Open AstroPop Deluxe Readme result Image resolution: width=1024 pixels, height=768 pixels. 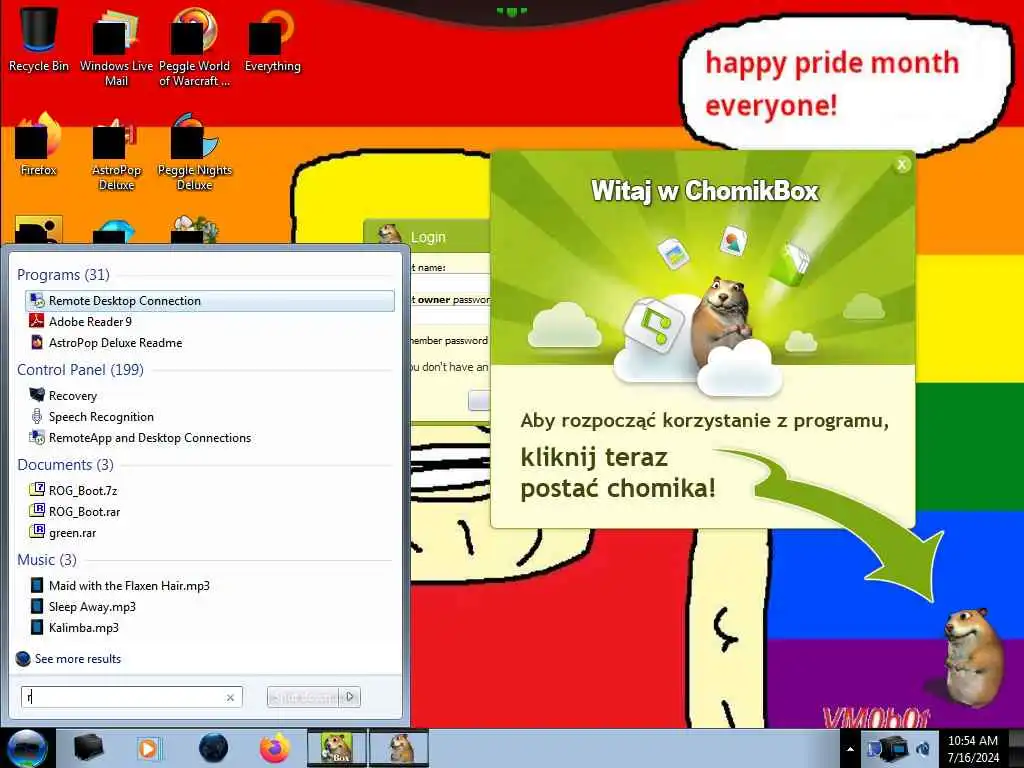tap(115, 342)
